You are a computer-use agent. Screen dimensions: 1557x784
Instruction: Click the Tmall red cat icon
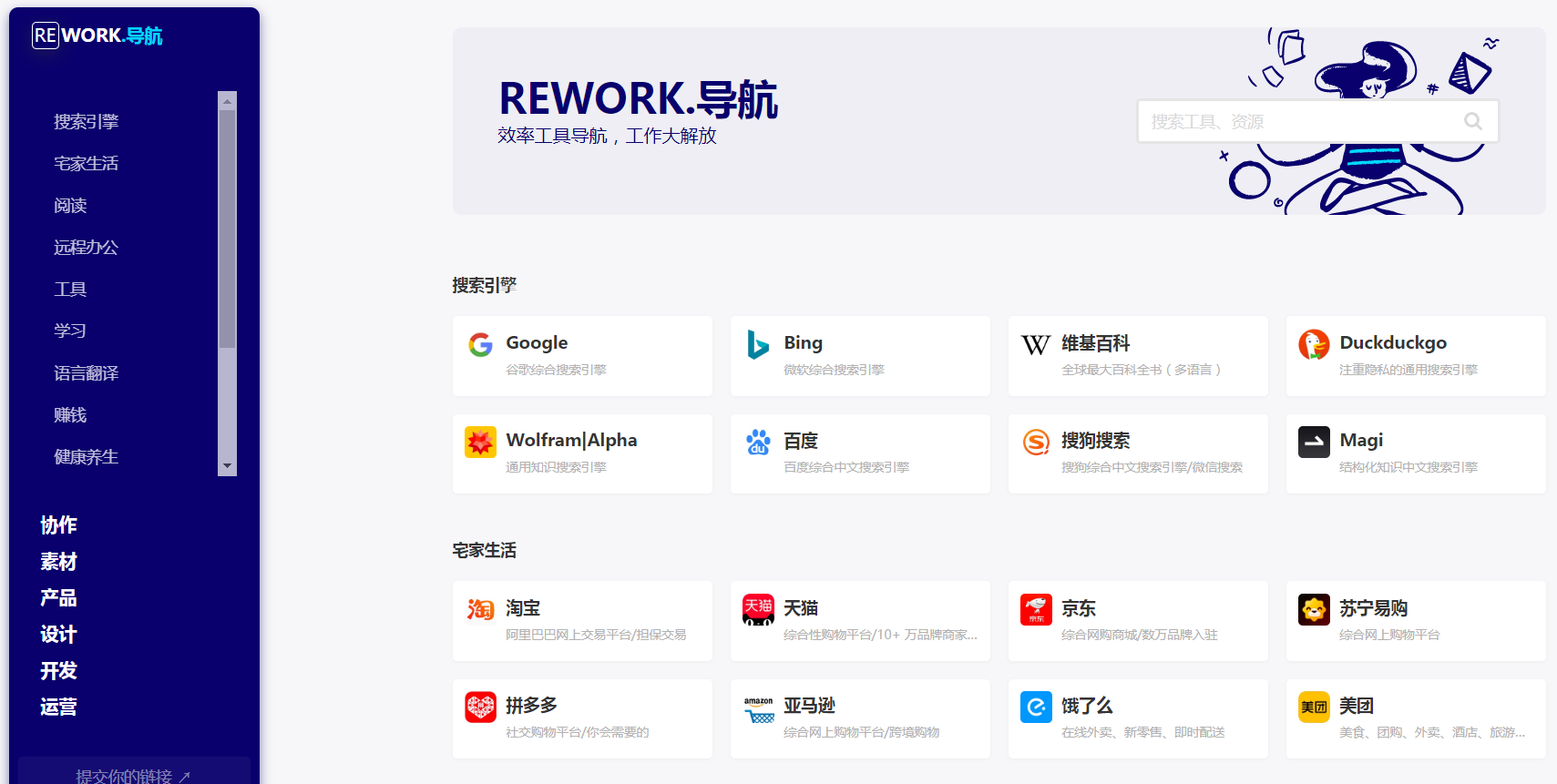[x=758, y=609]
